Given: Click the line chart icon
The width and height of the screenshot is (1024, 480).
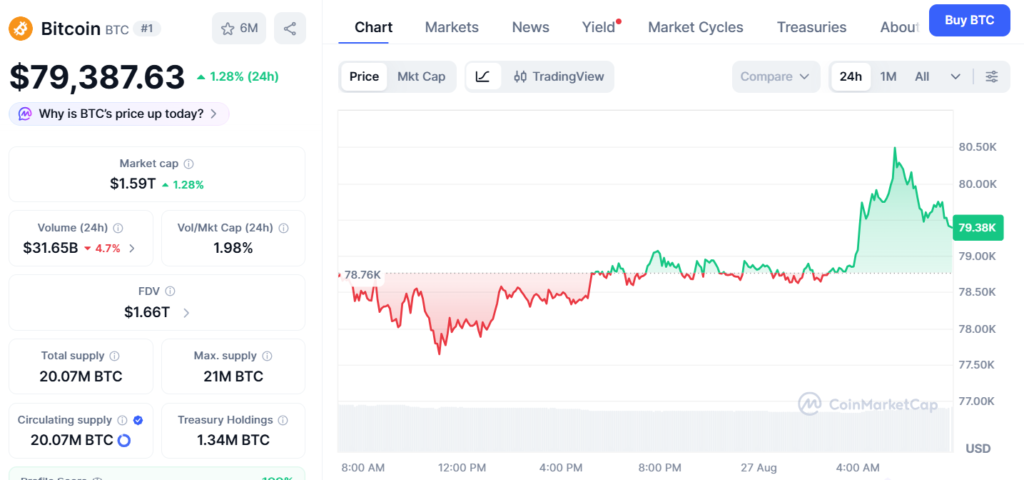Looking at the screenshot, I should click(x=483, y=76).
